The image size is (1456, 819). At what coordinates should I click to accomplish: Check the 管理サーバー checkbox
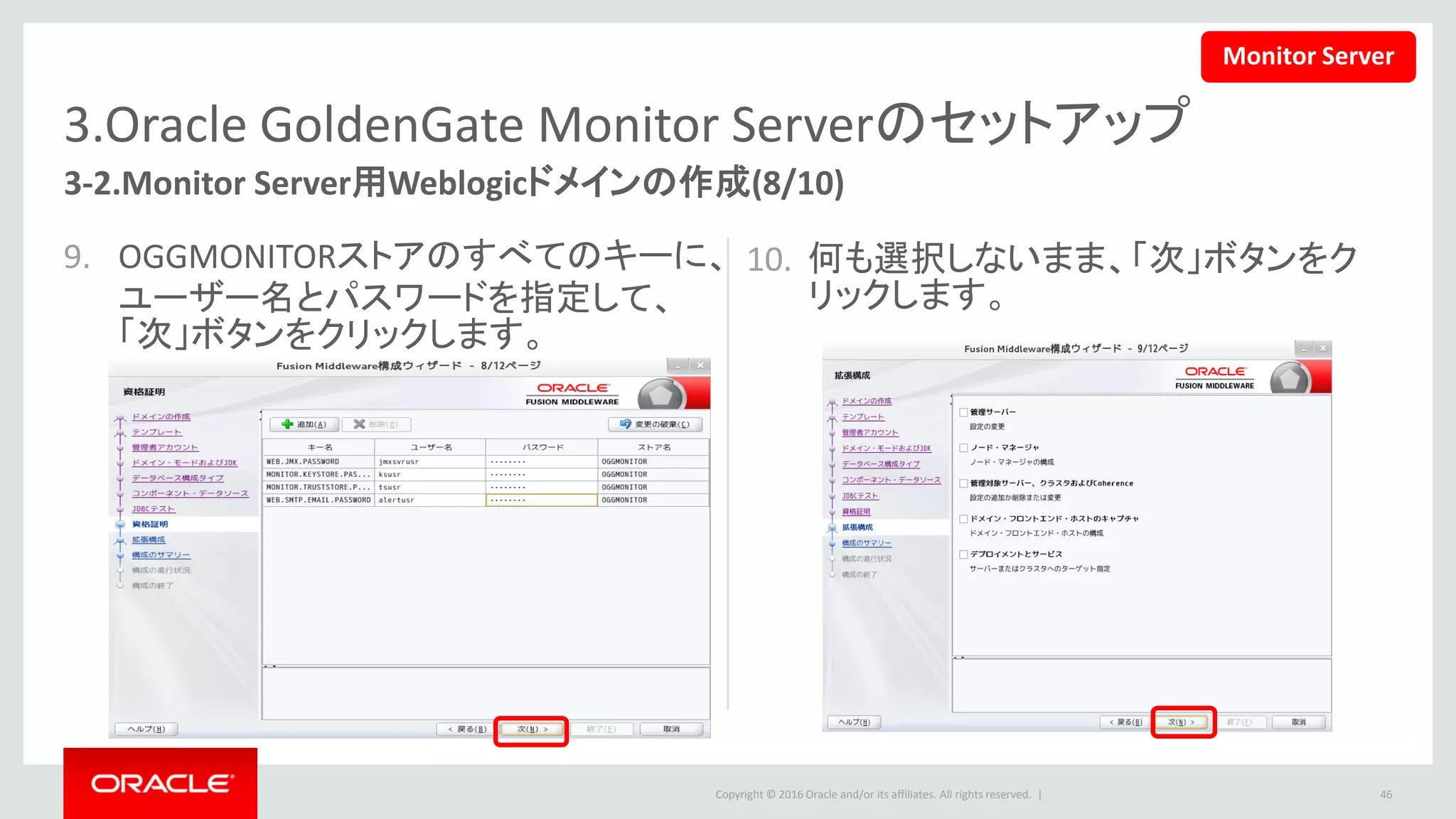click(963, 412)
